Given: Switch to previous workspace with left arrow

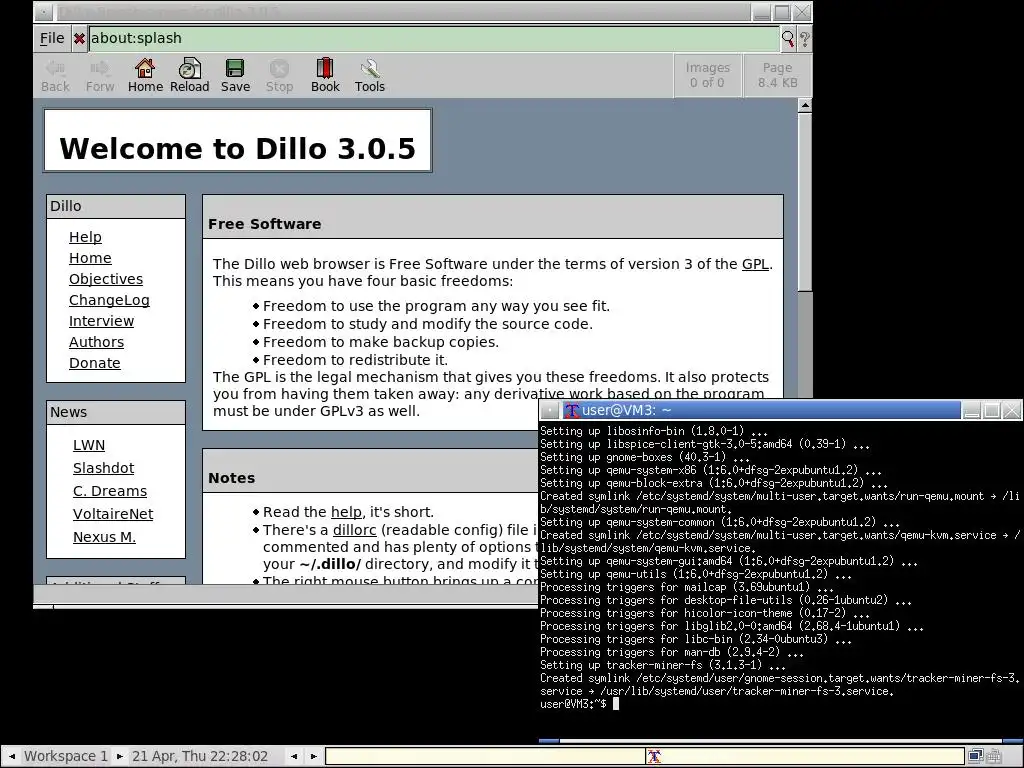Looking at the screenshot, I should tap(11, 756).
